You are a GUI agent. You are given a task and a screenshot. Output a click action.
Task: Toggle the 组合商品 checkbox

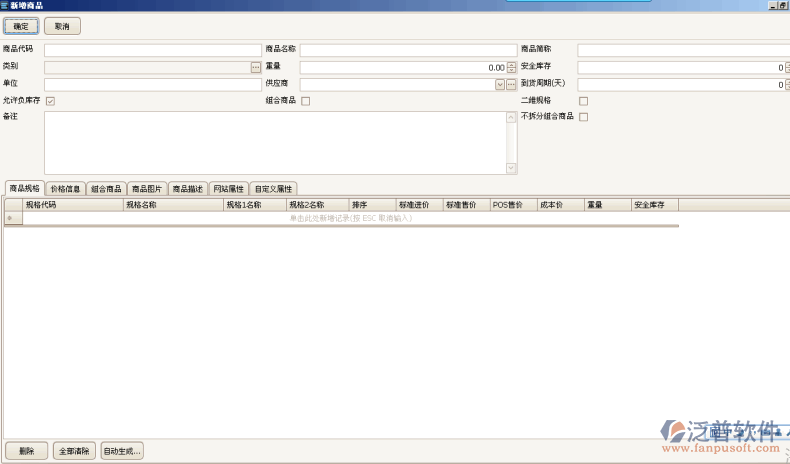pyautogui.click(x=305, y=101)
